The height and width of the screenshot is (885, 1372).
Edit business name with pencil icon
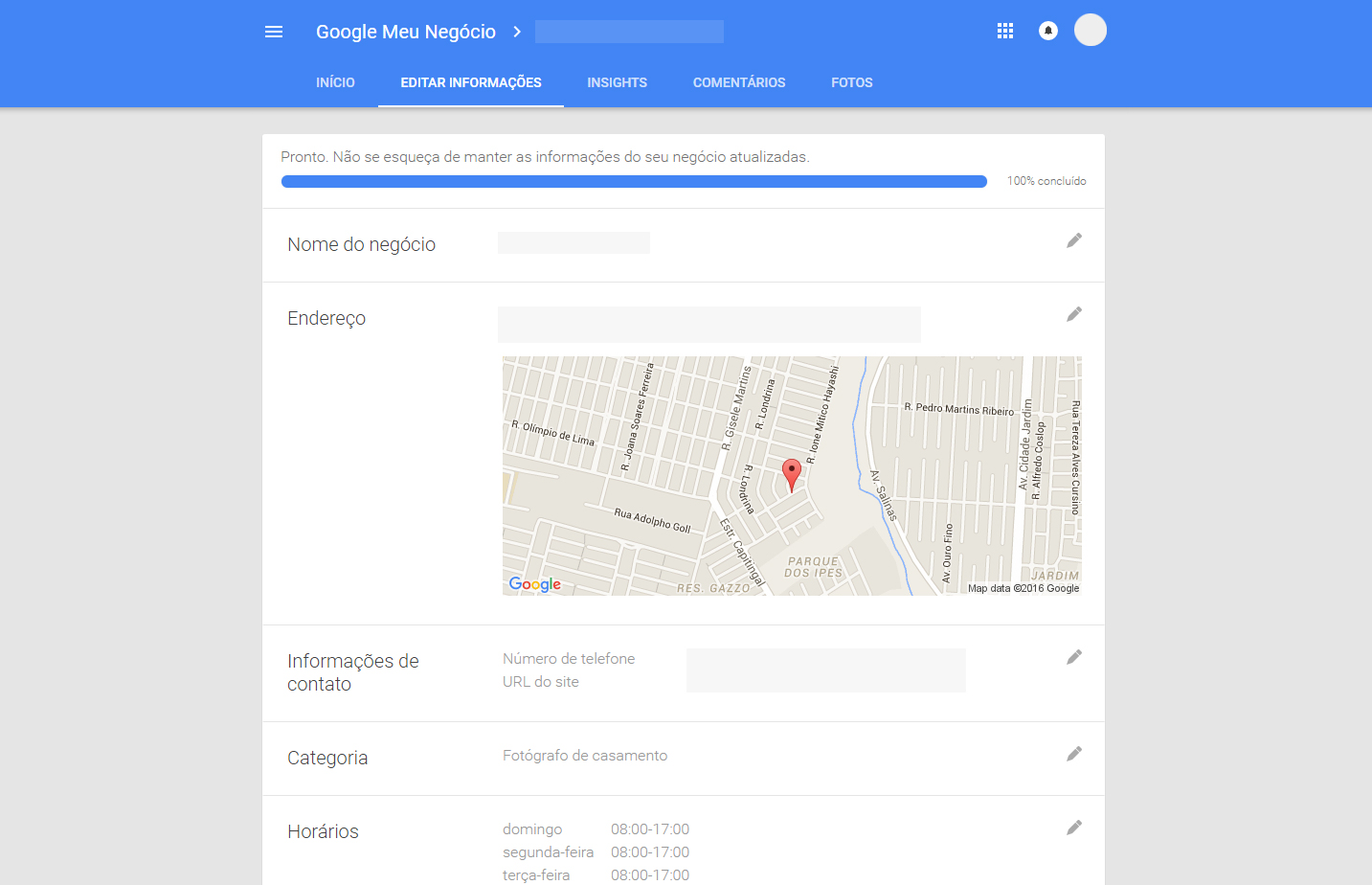coord(1074,240)
